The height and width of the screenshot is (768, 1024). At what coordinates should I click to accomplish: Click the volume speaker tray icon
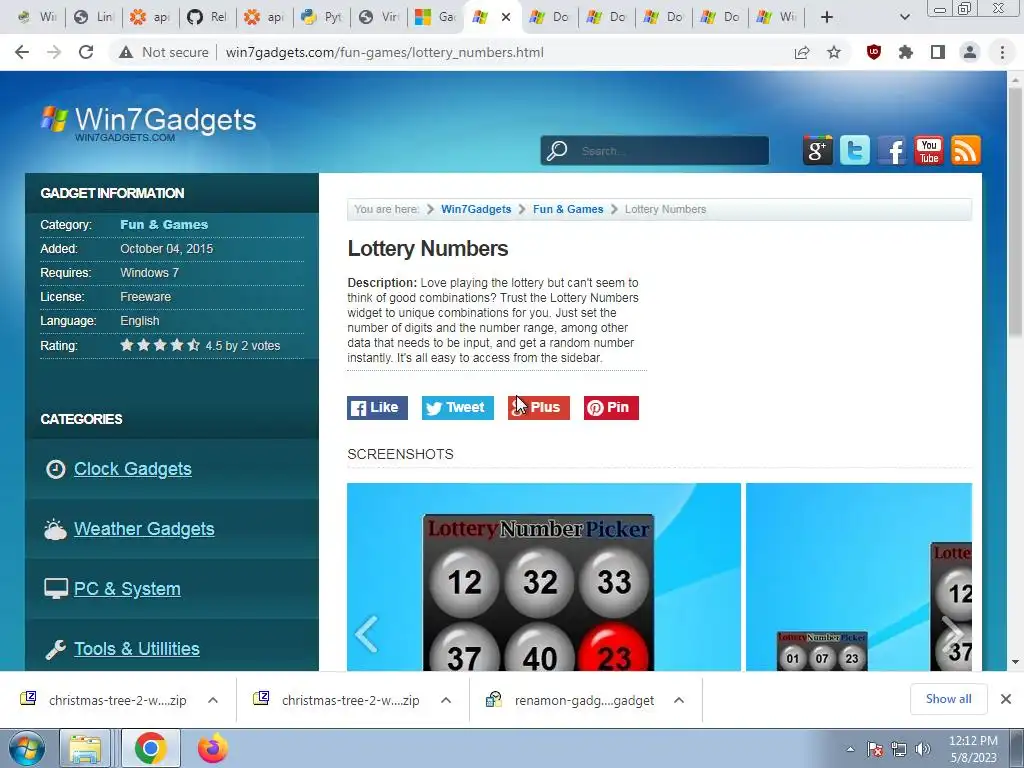(x=923, y=749)
